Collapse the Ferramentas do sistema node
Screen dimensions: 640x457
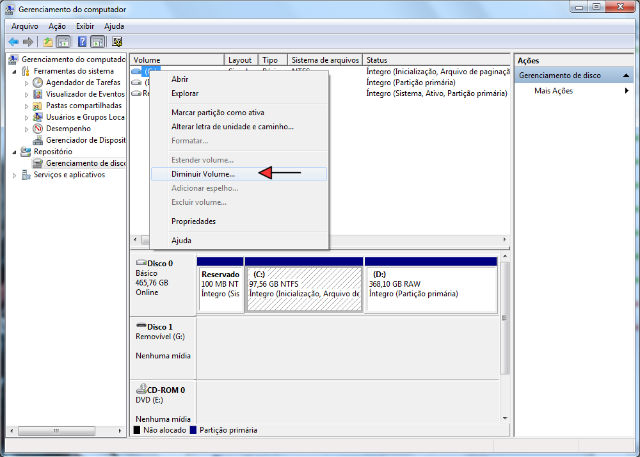point(14,72)
